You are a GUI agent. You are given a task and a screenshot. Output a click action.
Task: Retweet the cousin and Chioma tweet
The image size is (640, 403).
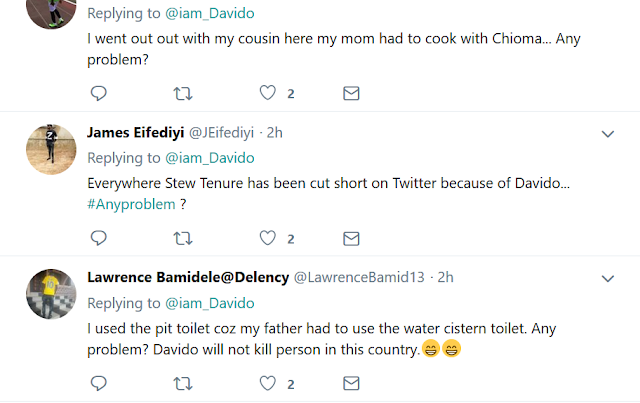click(x=182, y=93)
